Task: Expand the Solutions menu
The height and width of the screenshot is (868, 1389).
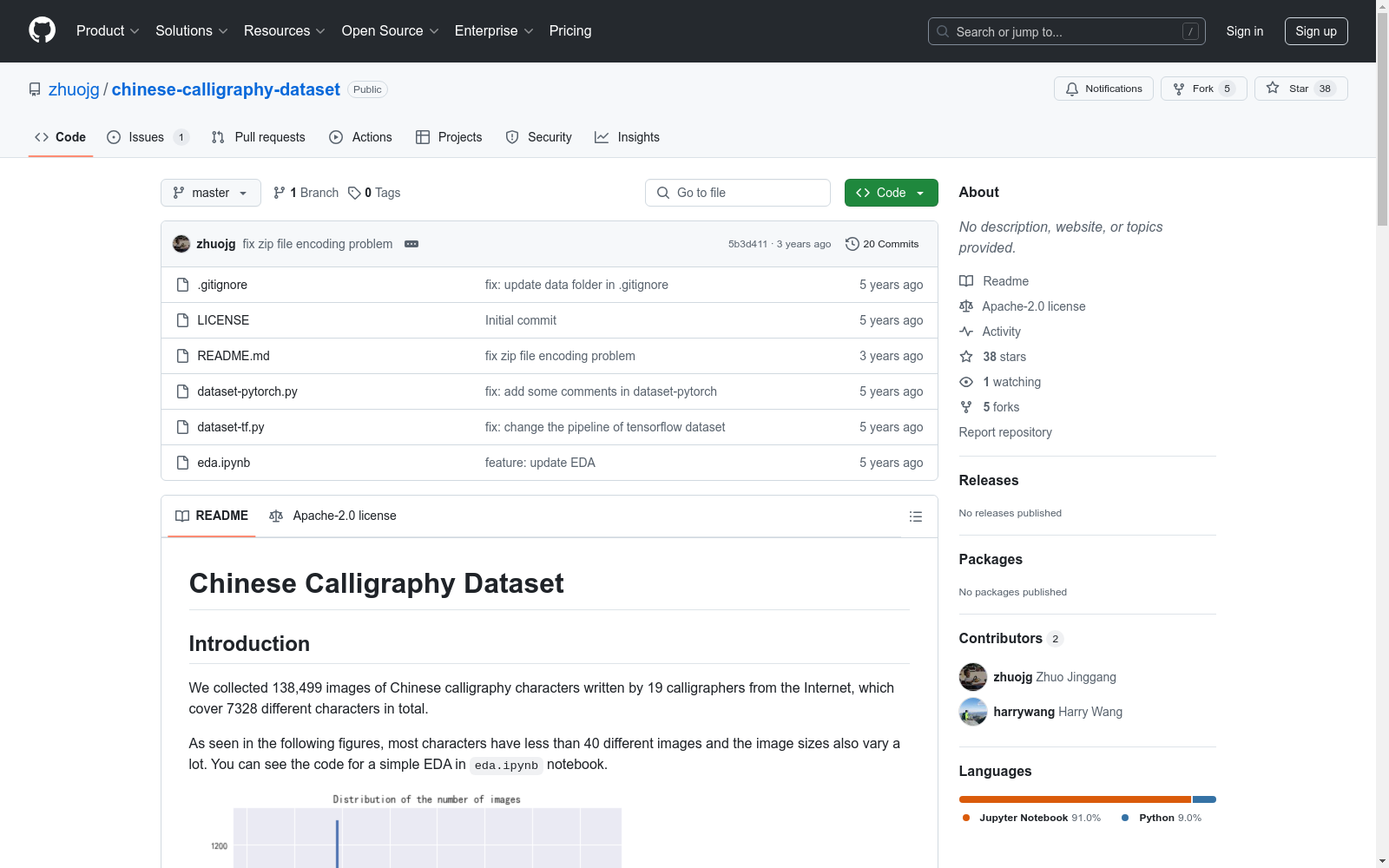Action: pyautogui.click(x=192, y=30)
